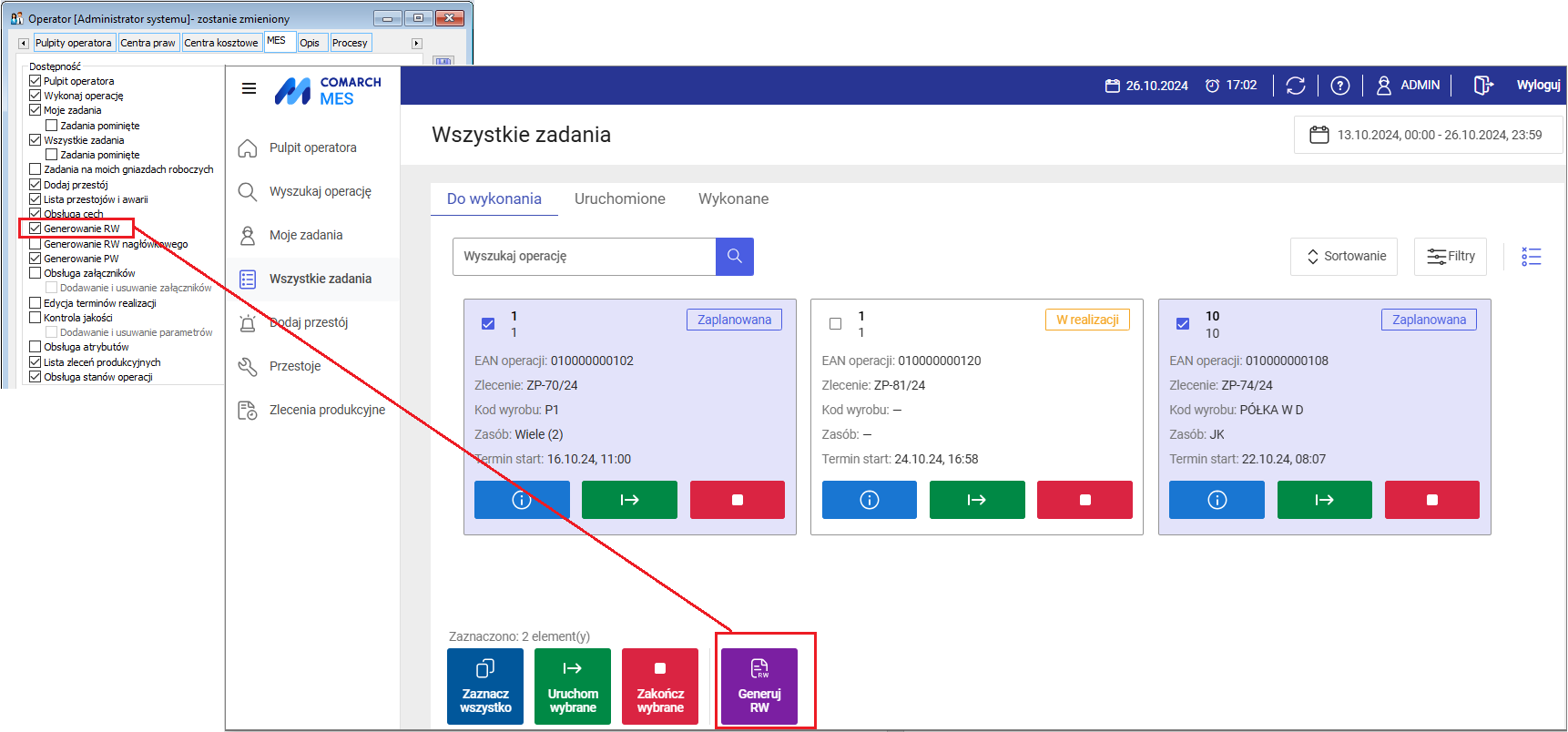The width and height of the screenshot is (1568, 732).
Task: Toggle Generowanie RW checkbox
Action: tap(36, 229)
